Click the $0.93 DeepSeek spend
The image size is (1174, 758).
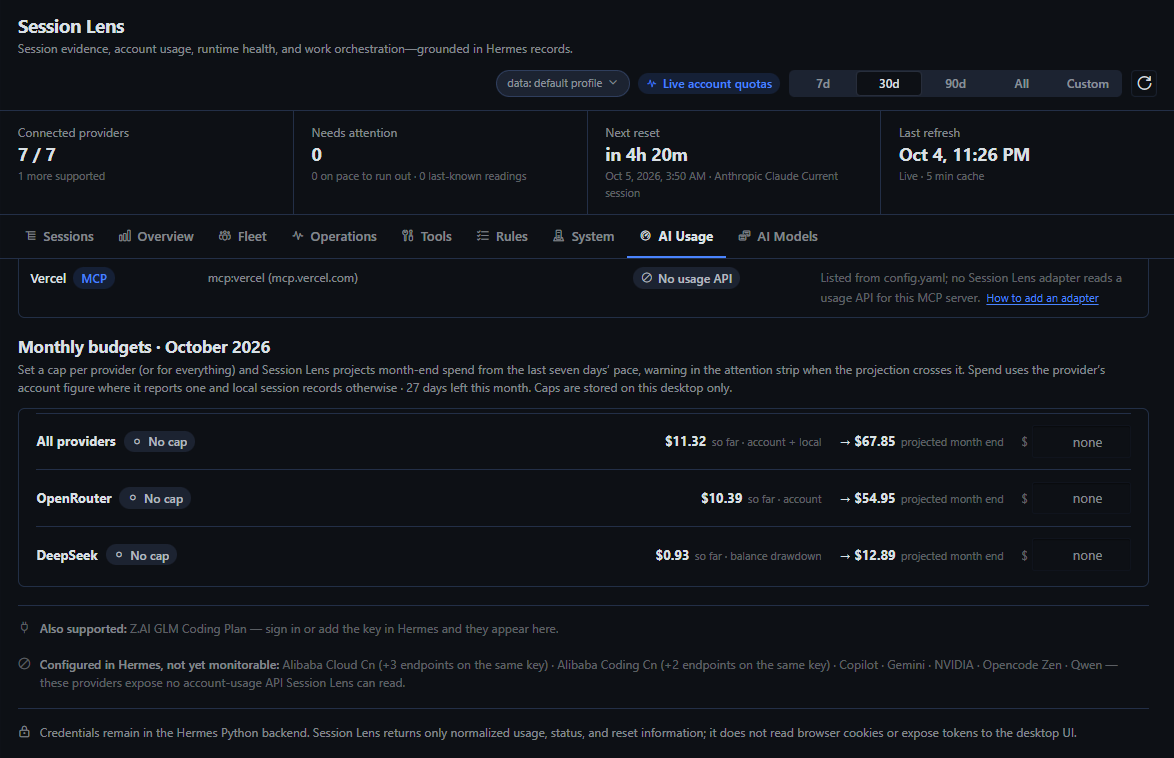(672, 555)
